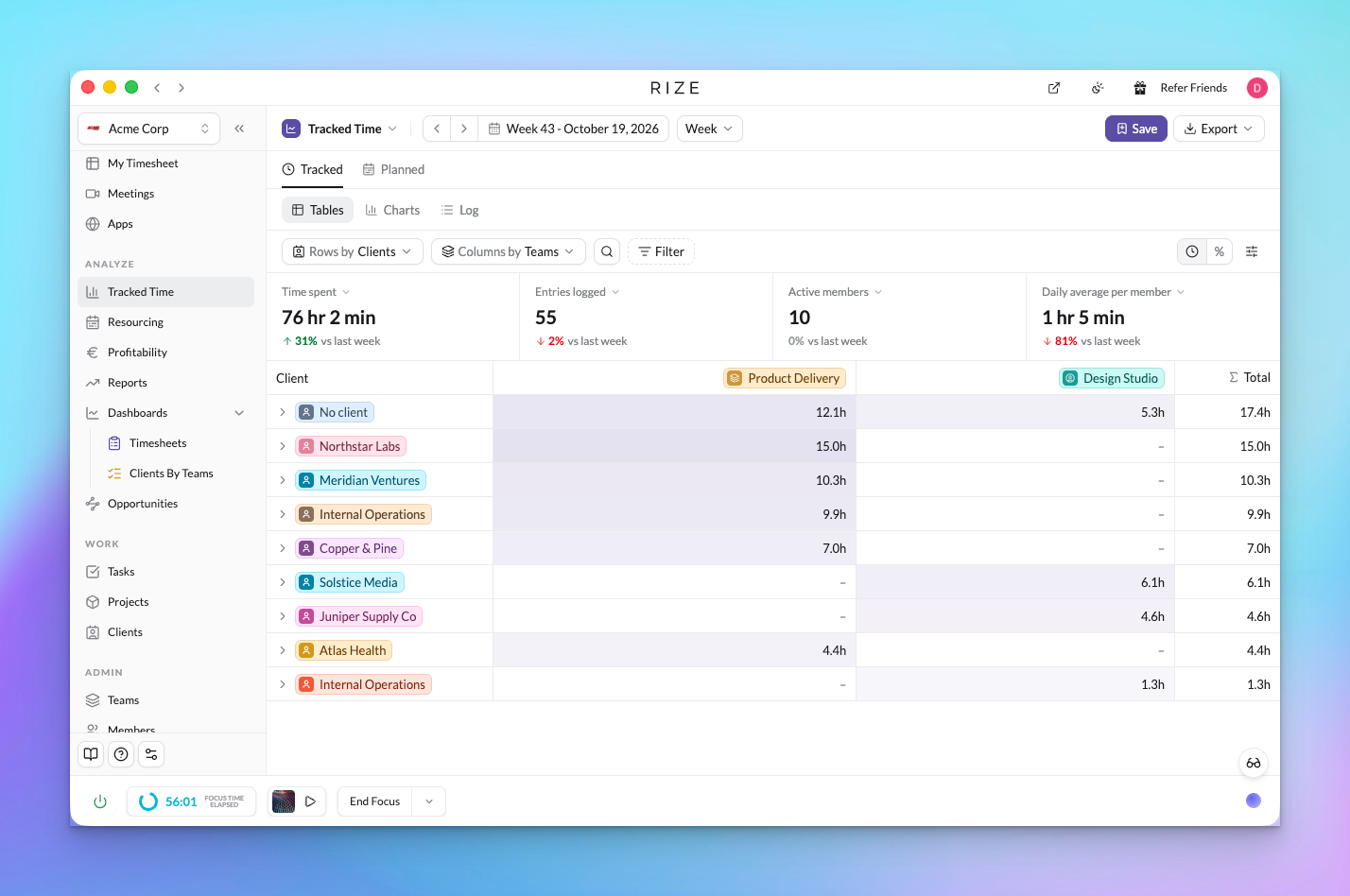The height and width of the screenshot is (896, 1350).
Task: Open the Week 43 date picker
Action: [574, 129]
